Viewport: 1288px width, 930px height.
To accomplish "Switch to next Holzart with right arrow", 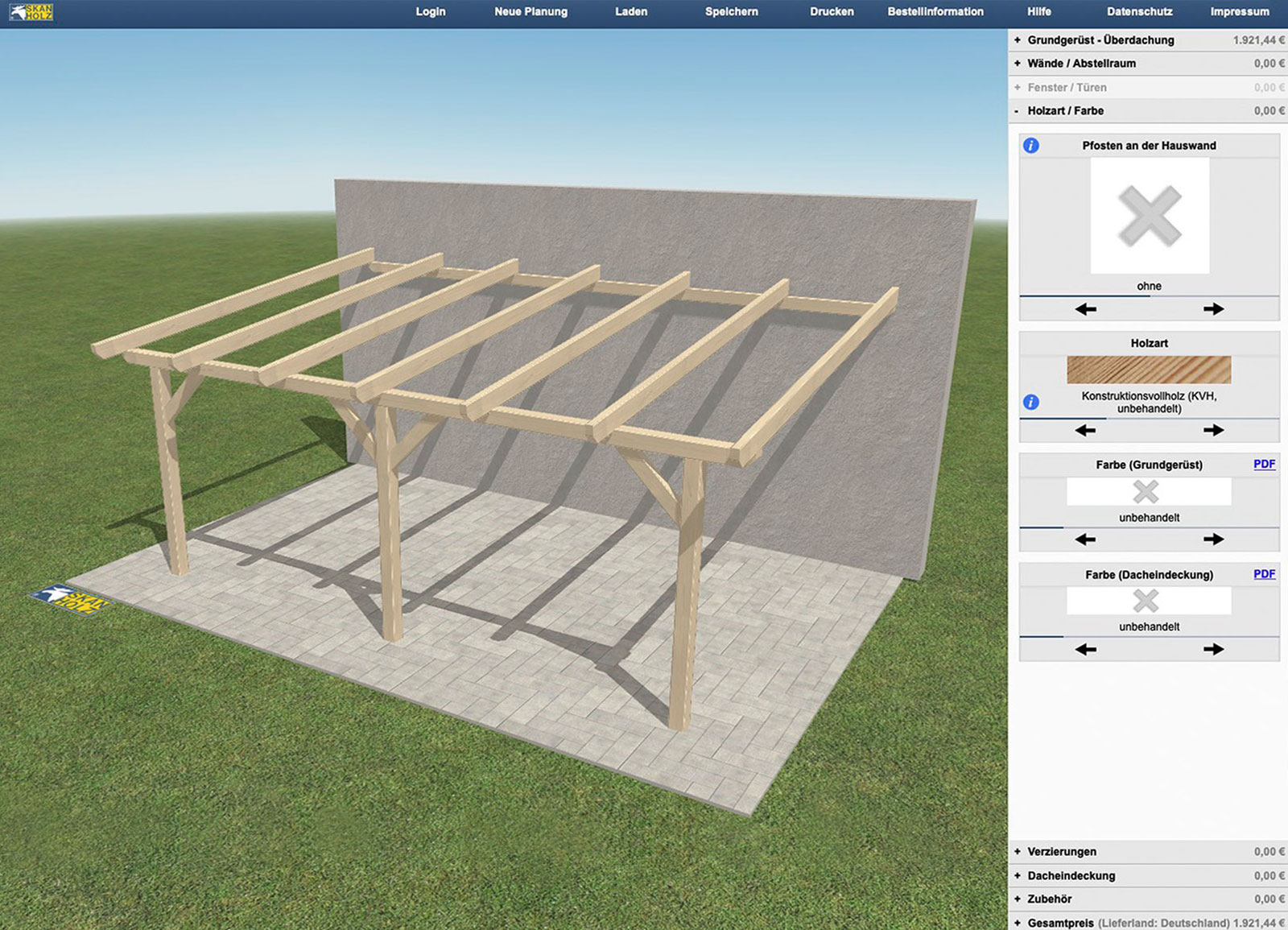I will tap(1213, 431).
